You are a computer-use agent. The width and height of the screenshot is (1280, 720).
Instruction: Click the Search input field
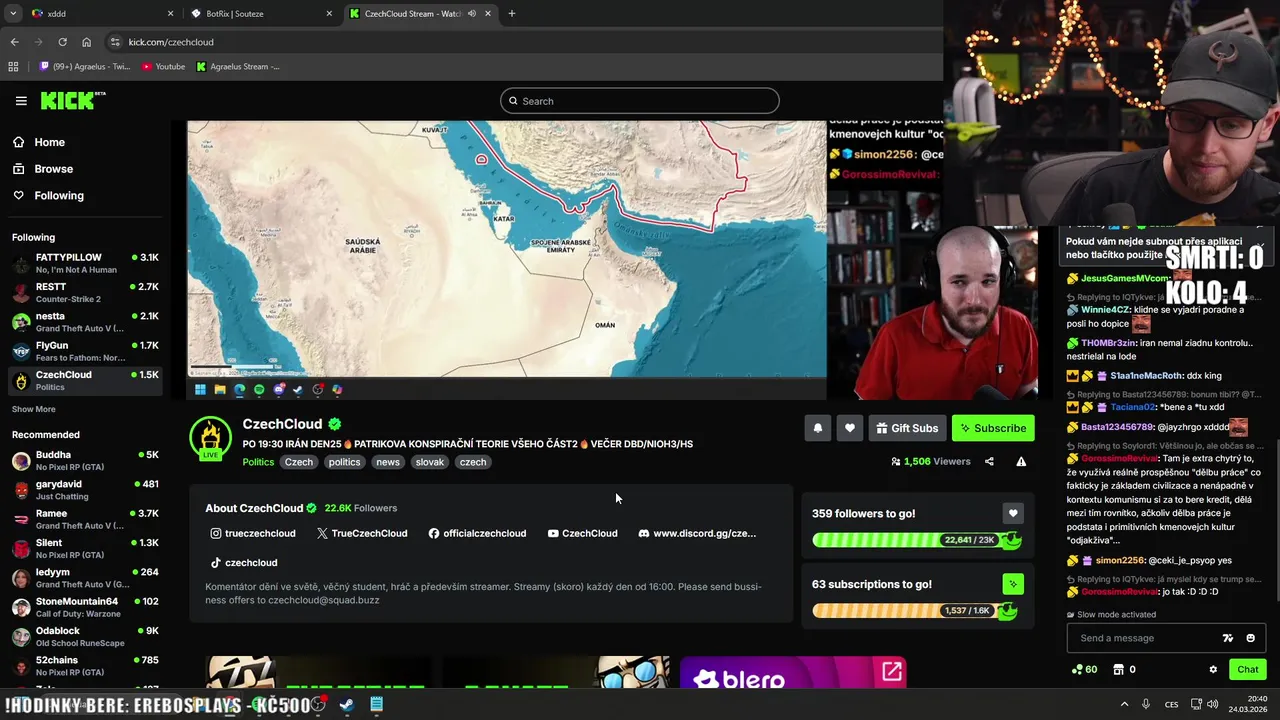pos(640,101)
